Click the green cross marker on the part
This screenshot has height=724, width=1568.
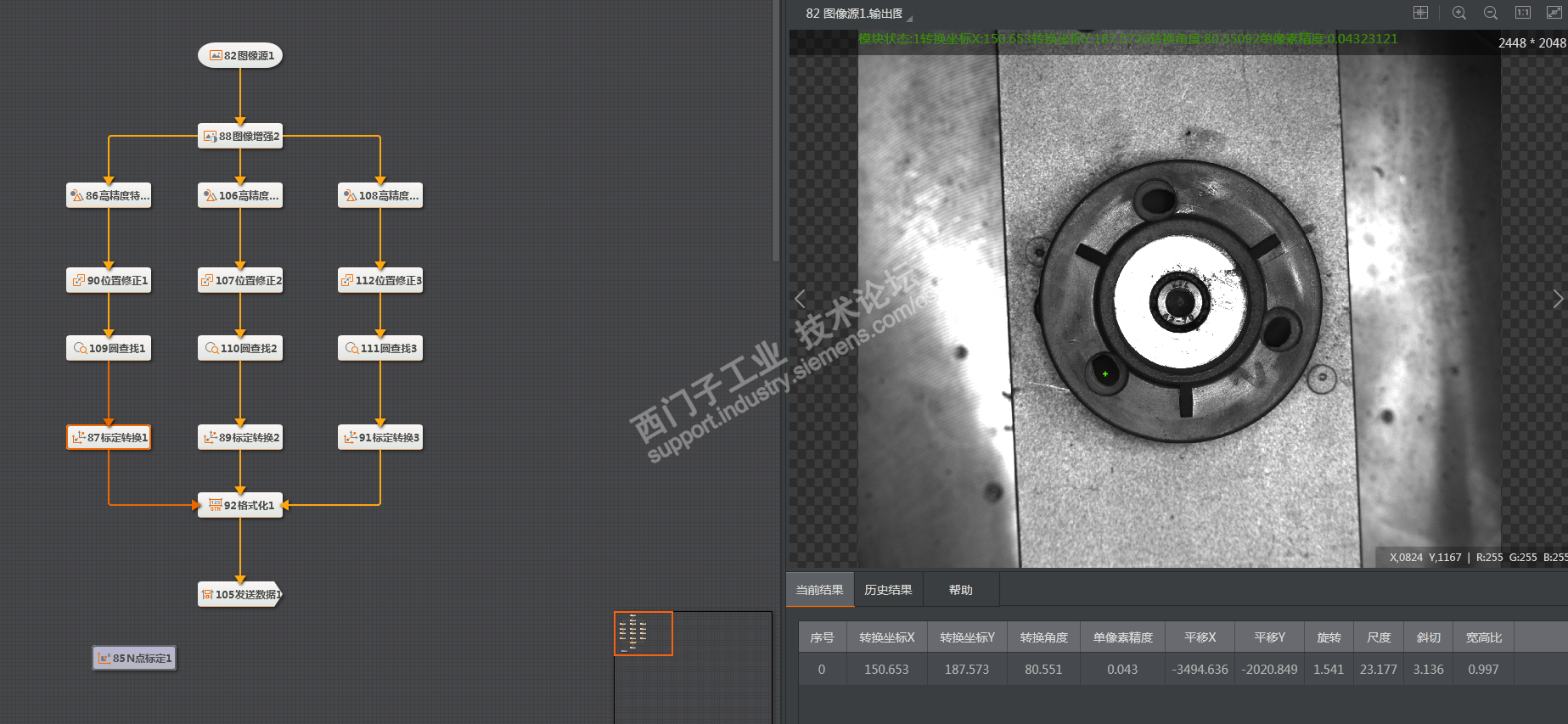pyautogui.click(x=1105, y=373)
